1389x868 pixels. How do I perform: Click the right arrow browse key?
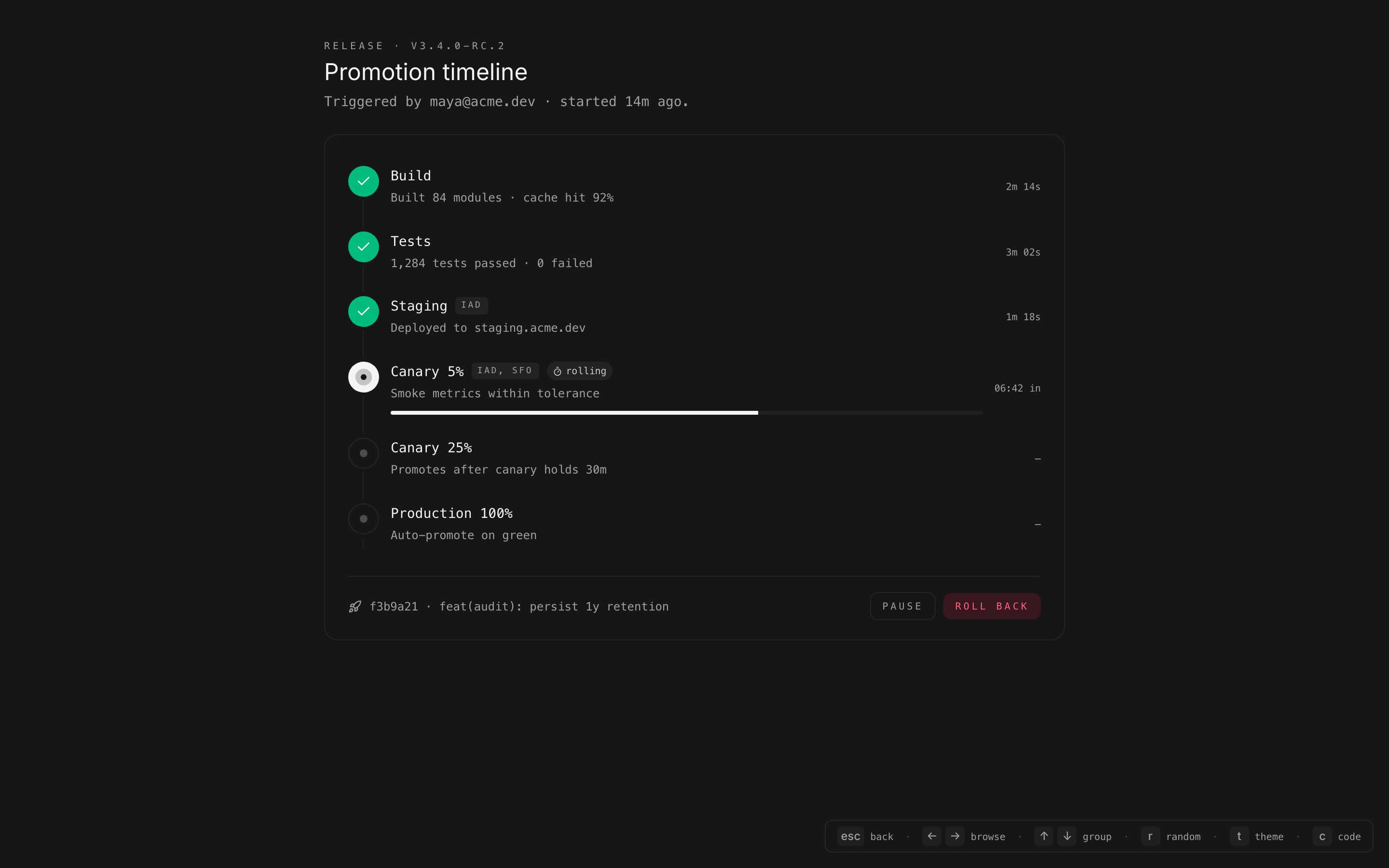coord(955,837)
